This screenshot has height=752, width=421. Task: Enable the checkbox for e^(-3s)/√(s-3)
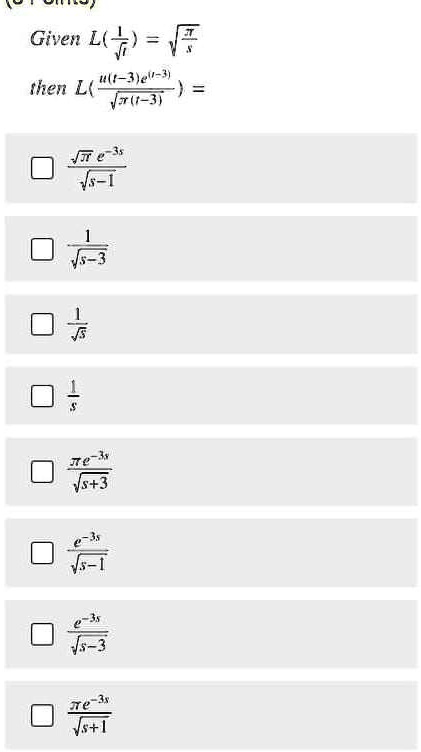(42, 634)
